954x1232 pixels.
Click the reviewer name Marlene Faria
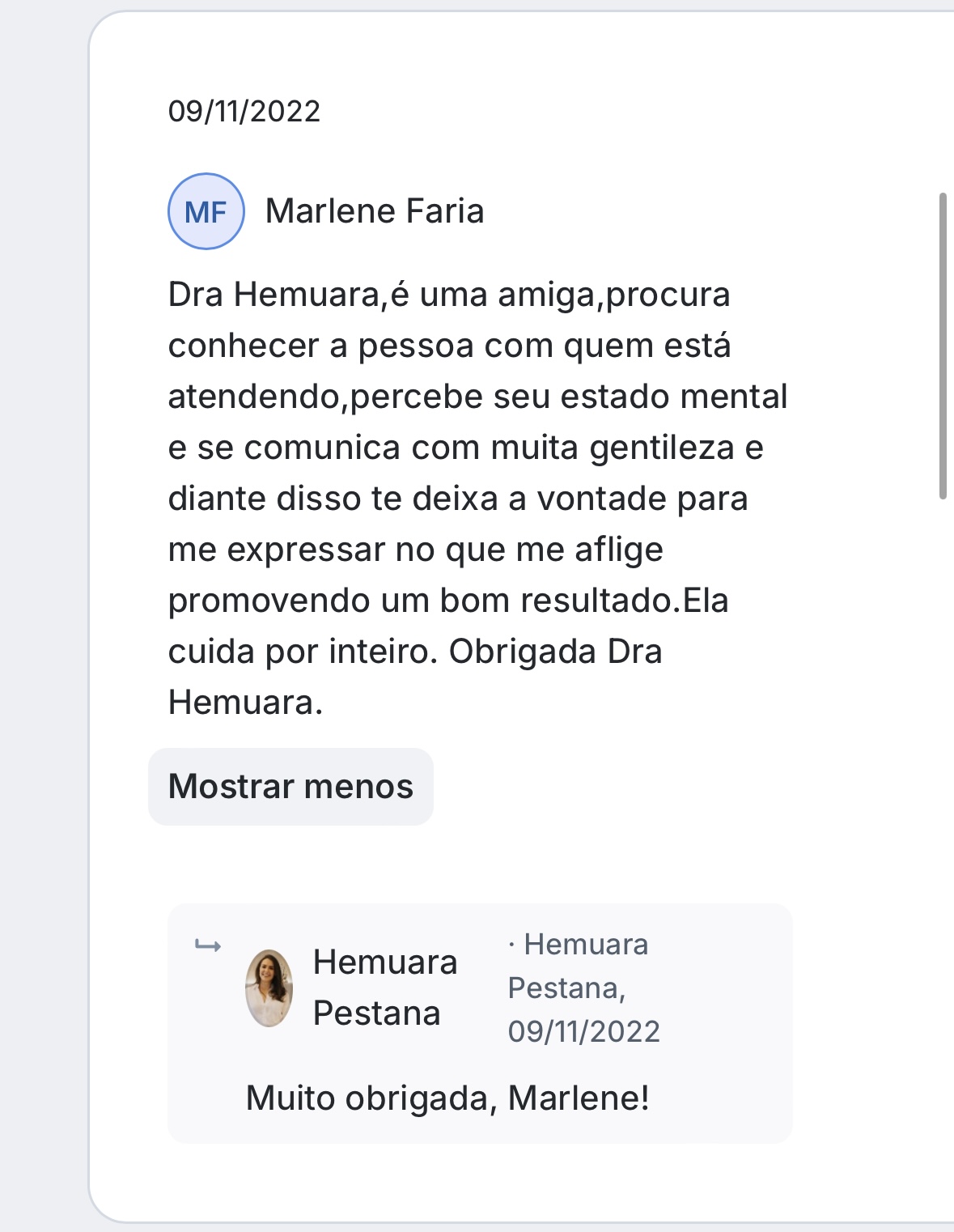coord(375,211)
